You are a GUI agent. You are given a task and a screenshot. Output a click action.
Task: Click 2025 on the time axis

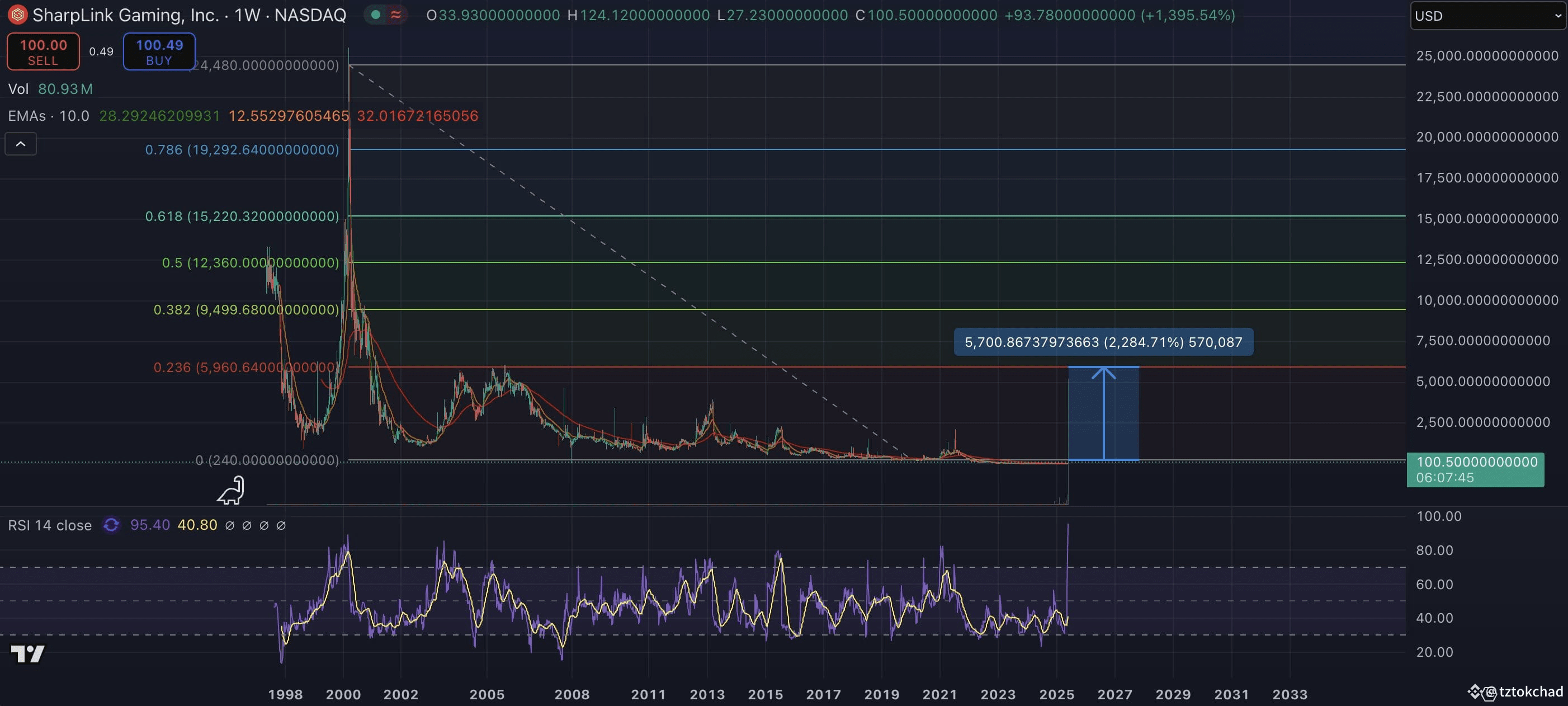[1057, 694]
